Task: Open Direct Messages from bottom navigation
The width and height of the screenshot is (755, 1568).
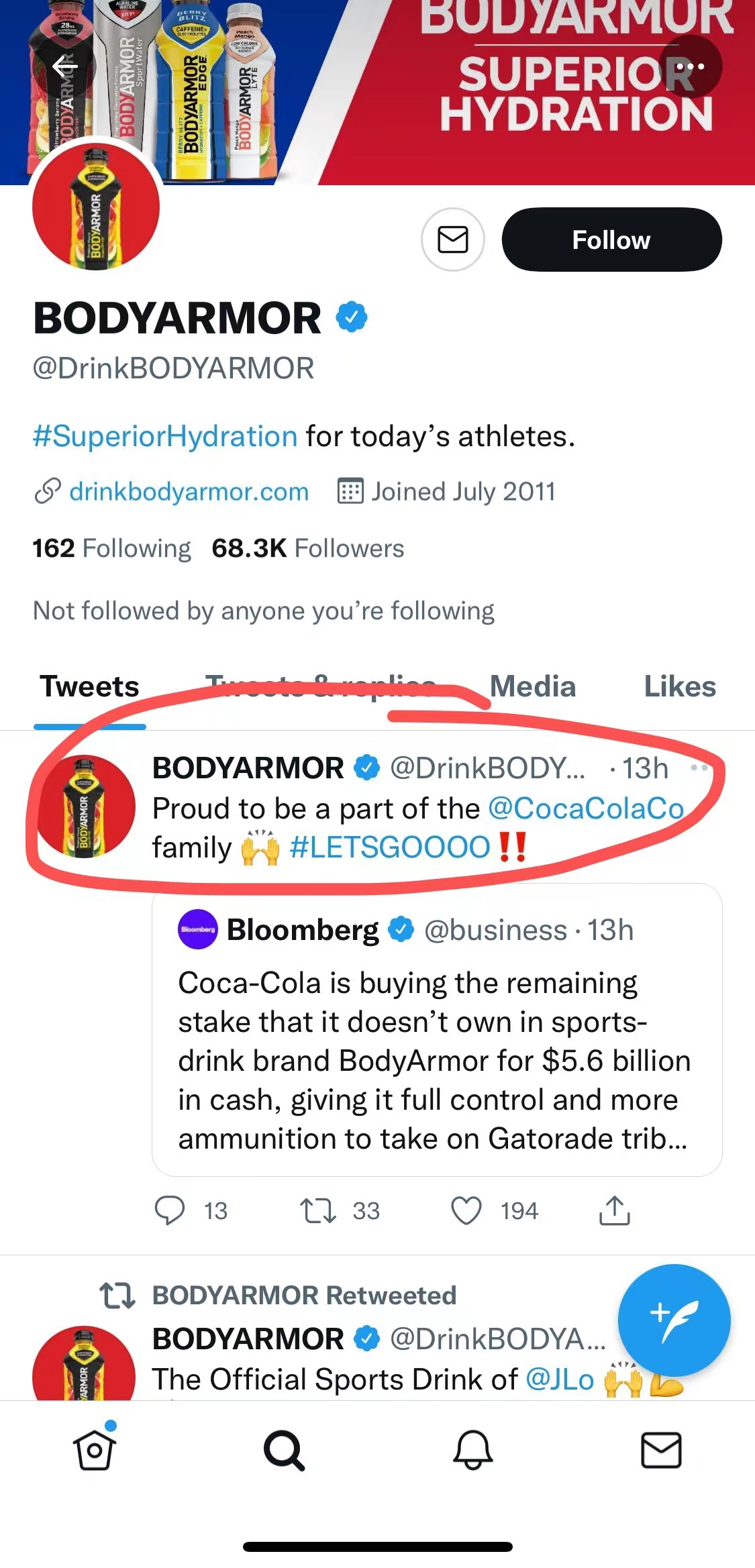Action: [x=661, y=1451]
